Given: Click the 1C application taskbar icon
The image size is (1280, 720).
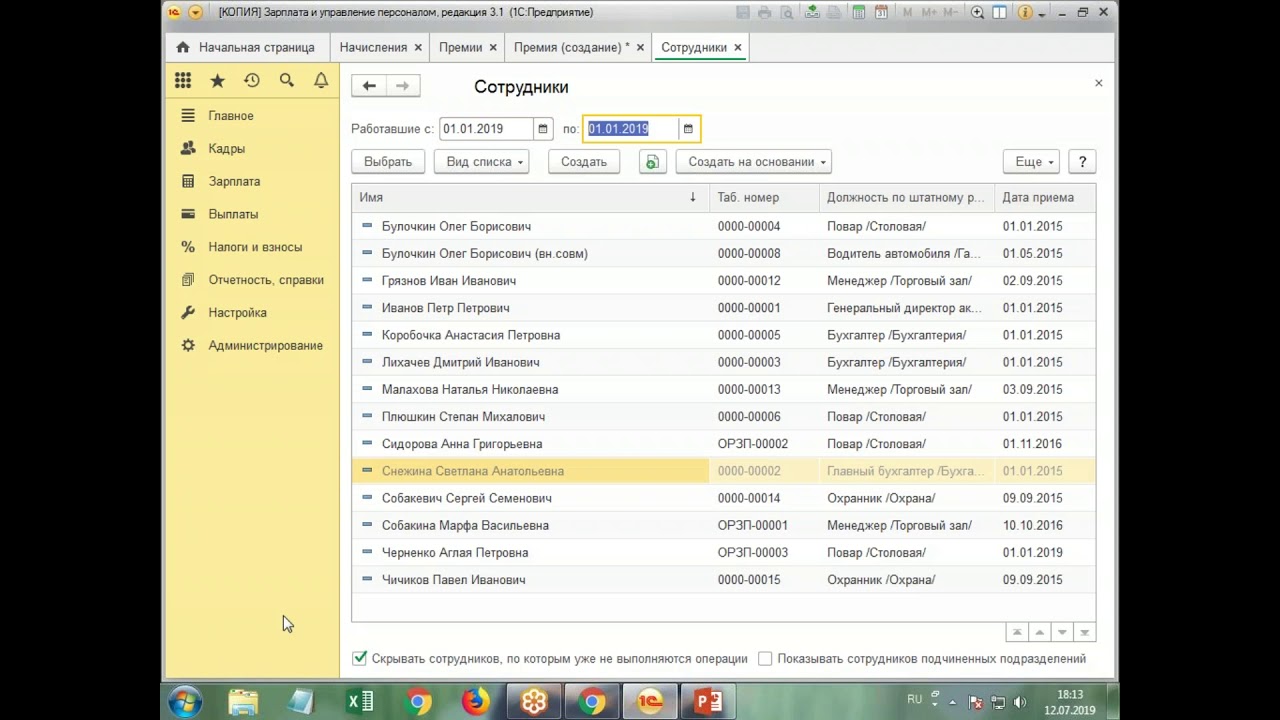Looking at the screenshot, I should [x=650, y=702].
